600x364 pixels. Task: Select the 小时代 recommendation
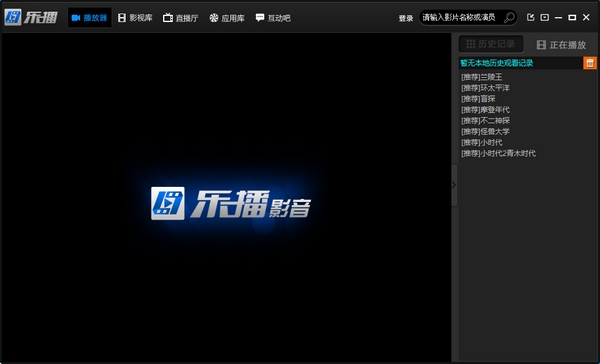pos(481,142)
